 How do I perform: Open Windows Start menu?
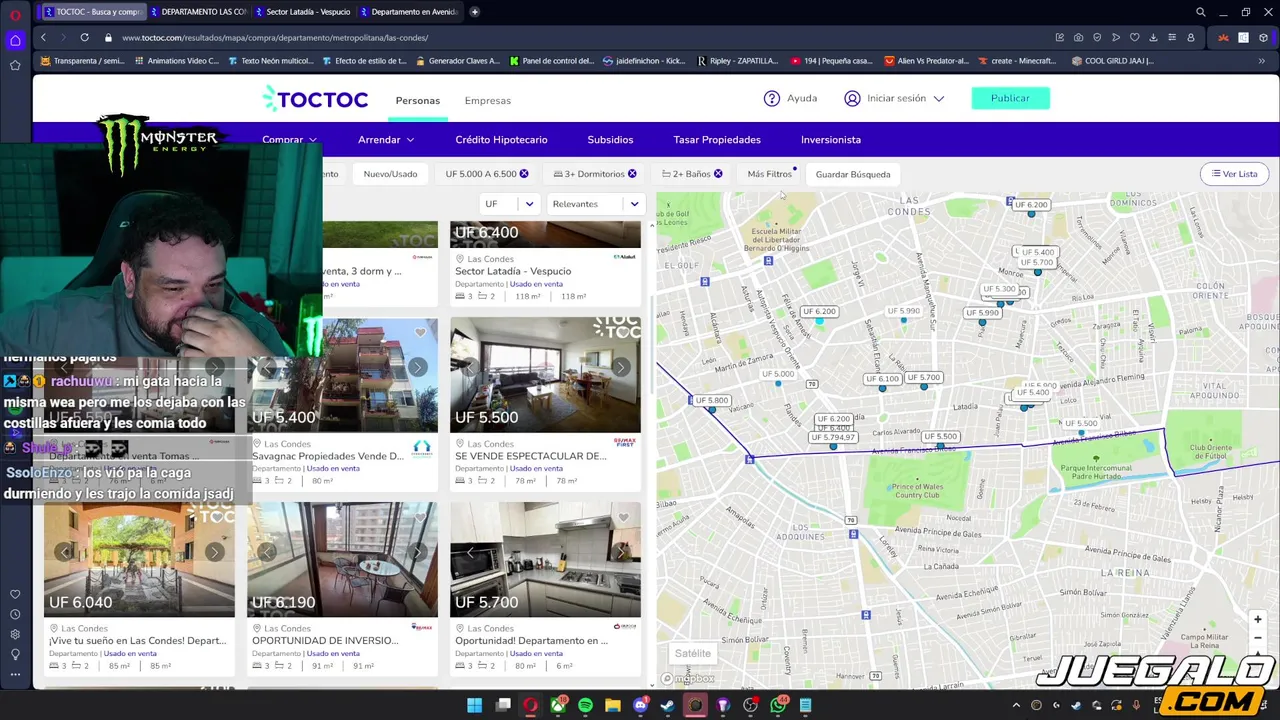point(475,705)
